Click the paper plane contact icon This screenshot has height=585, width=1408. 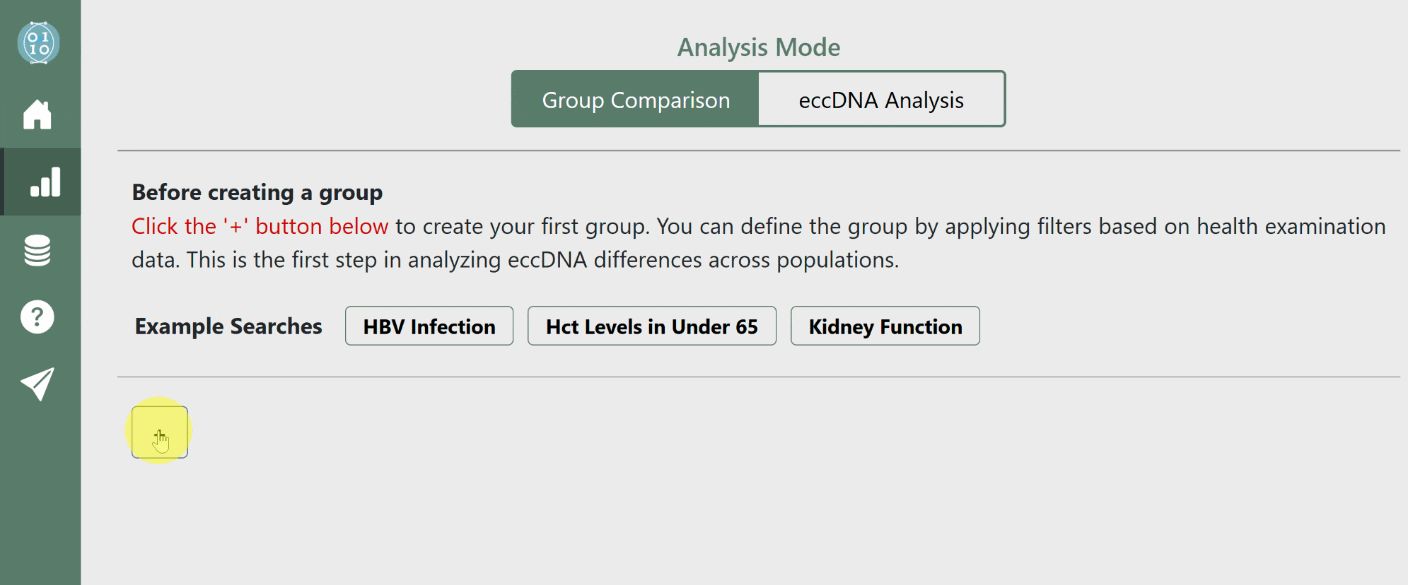point(38,384)
